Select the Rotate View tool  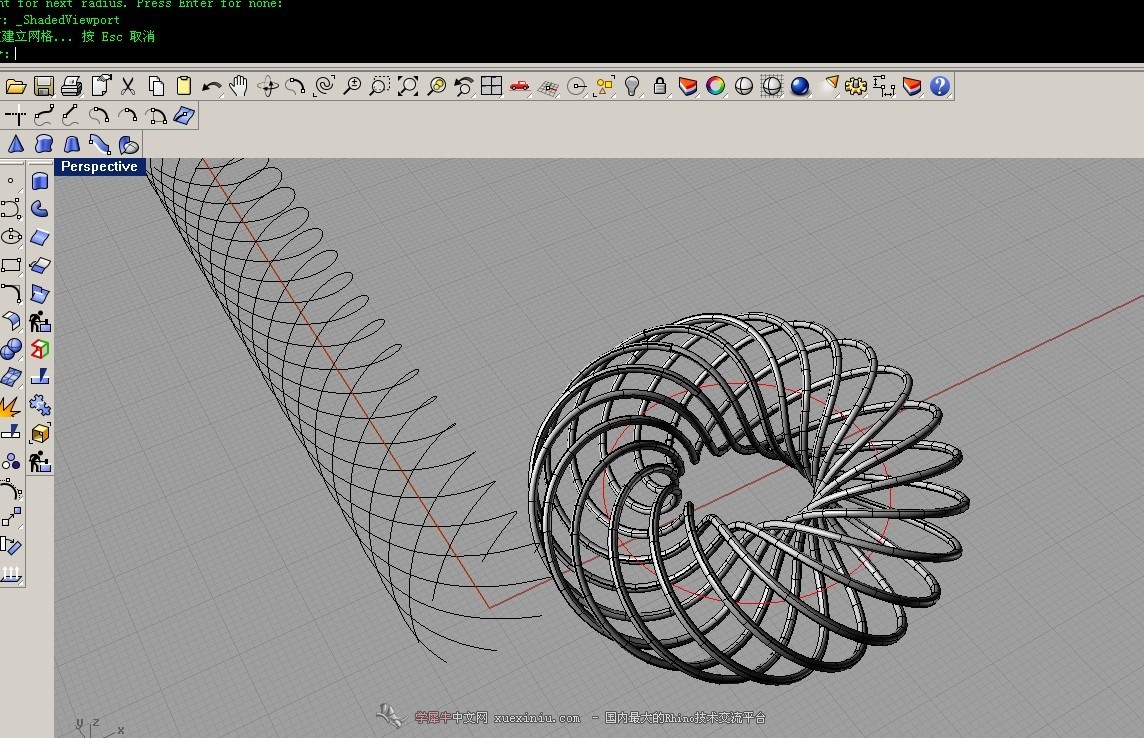(268, 87)
